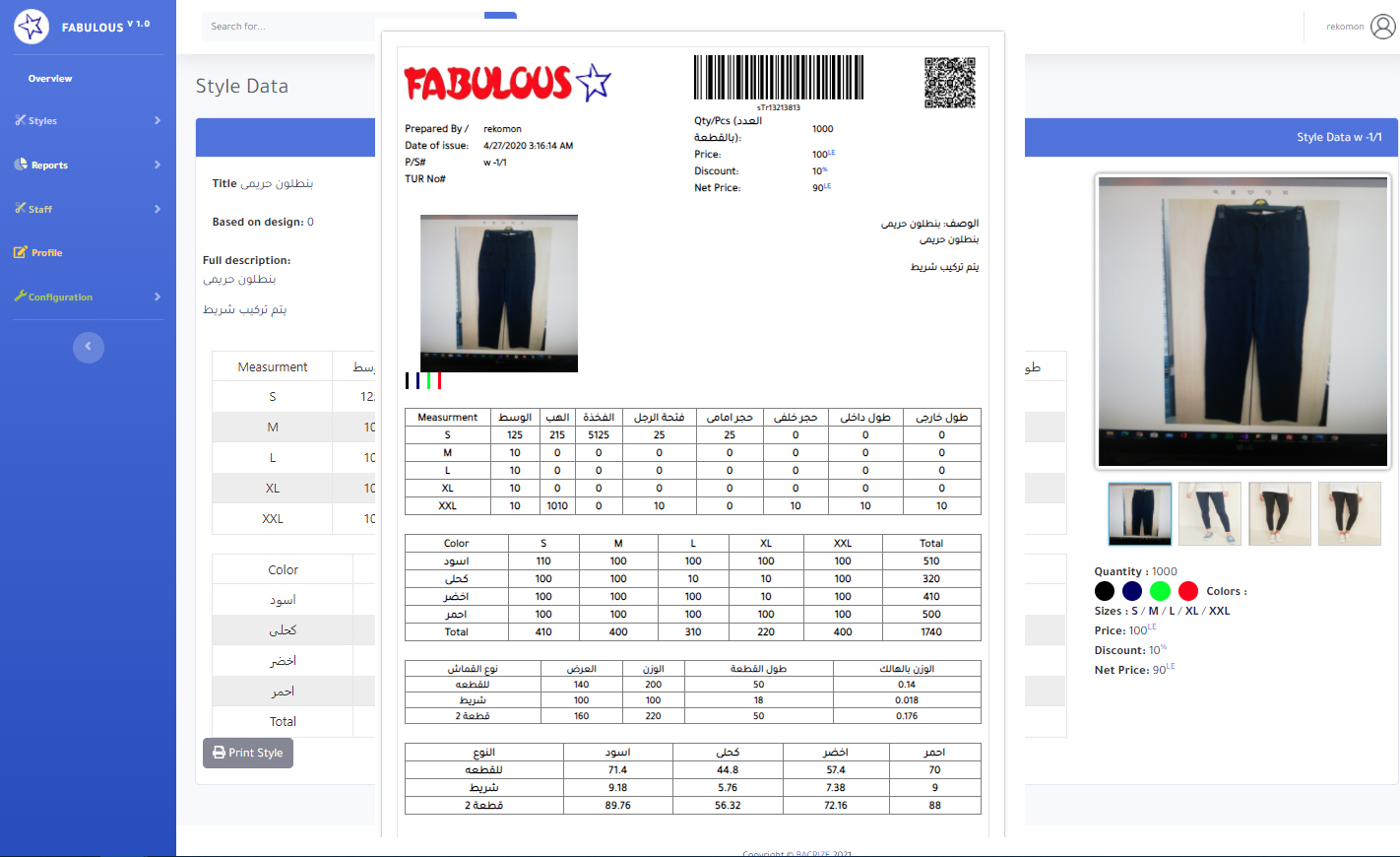This screenshot has width=1400, height=857.
Task: Click the rekomon user avatar icon
Action: tap(1382, 27)
